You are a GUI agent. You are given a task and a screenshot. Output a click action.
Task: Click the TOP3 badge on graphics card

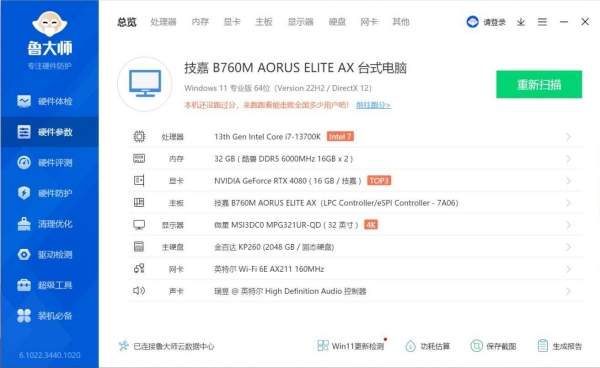click(379, 180)
